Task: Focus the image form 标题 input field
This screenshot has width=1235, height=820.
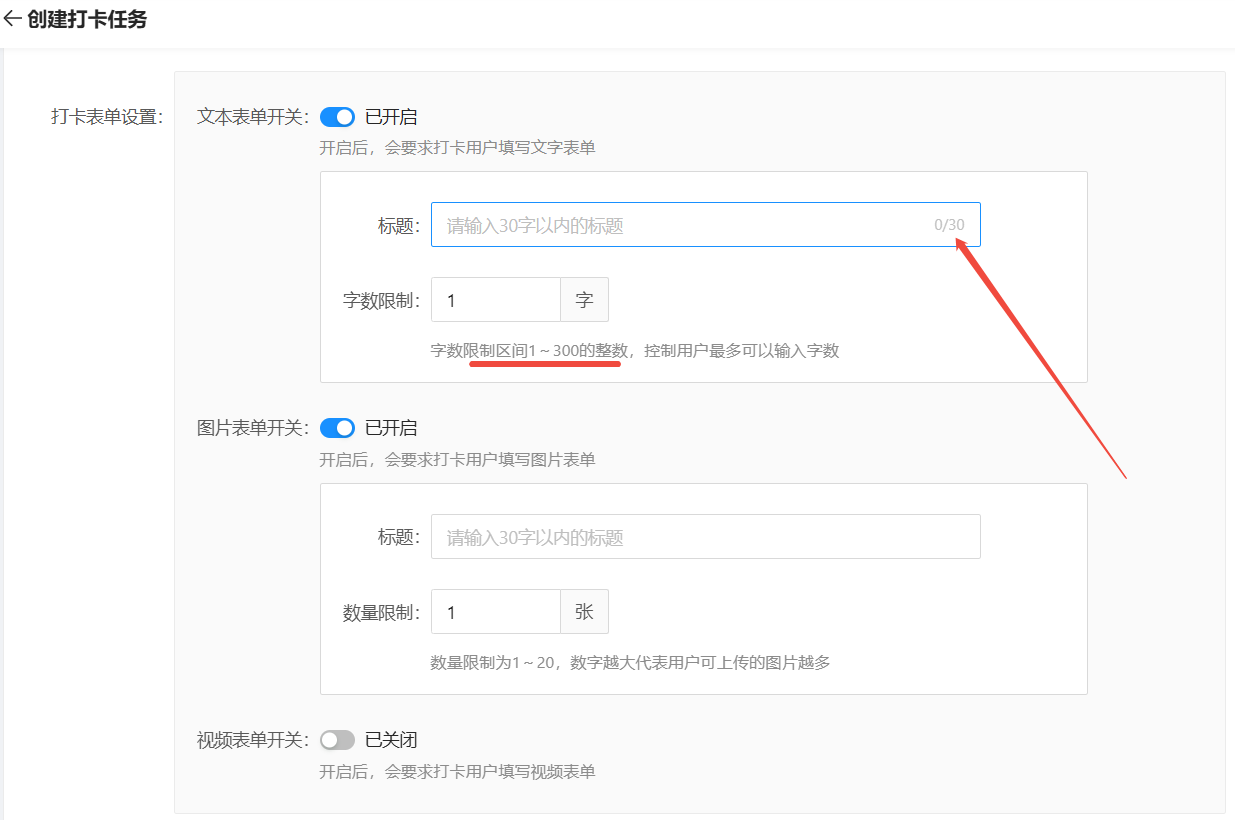Action: [x=705, y=537]
